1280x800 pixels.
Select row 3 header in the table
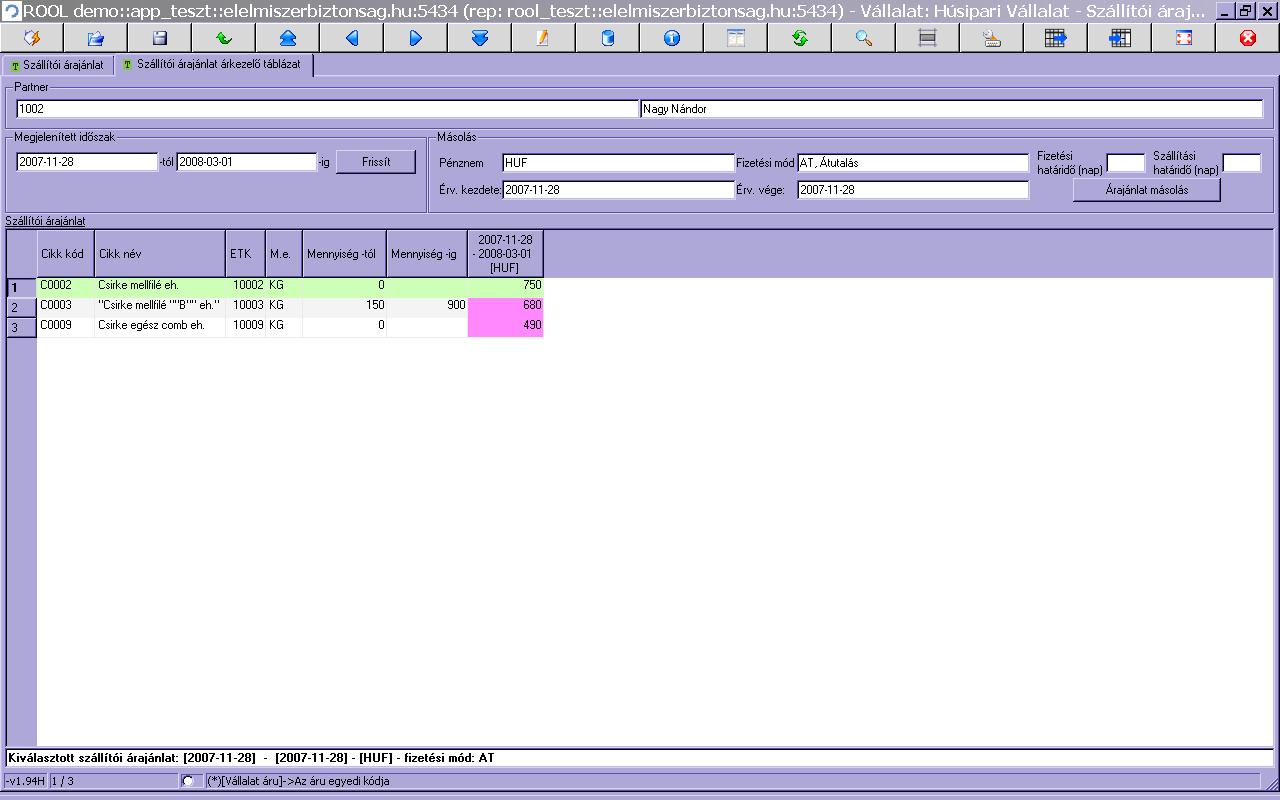pos(21,327)
